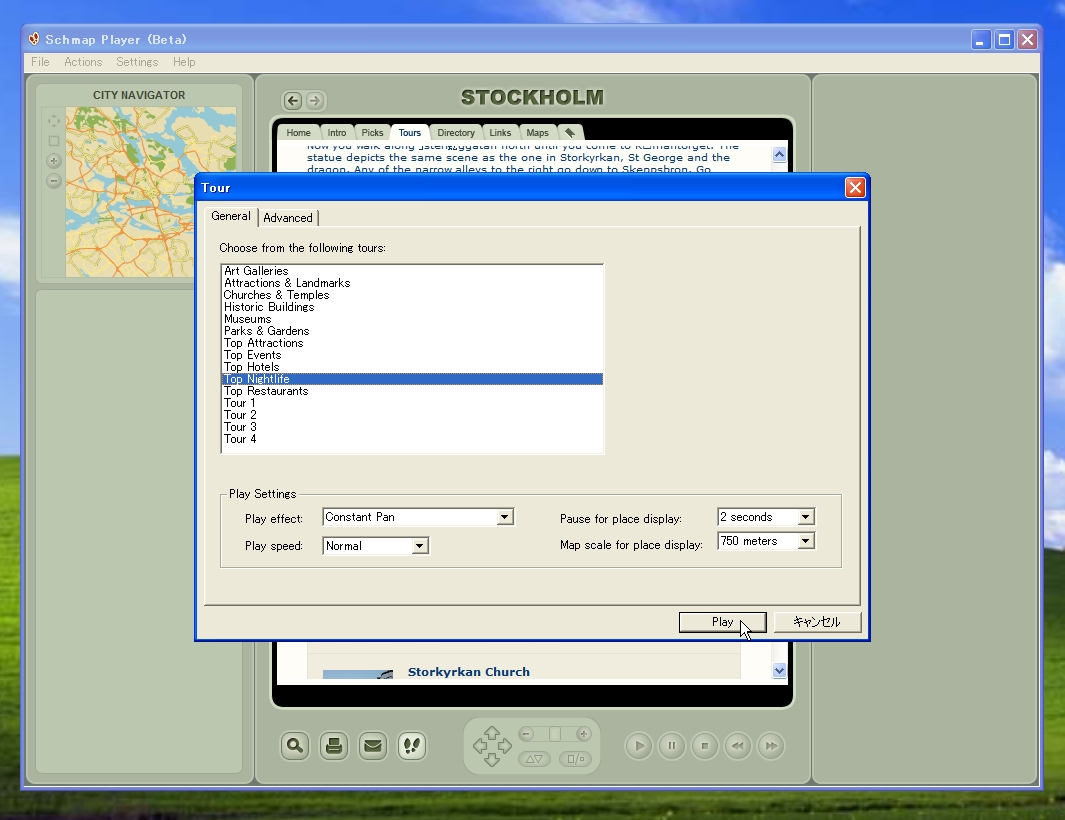Open the Storkyrkan Church link
Viewport: 1065px width, 820px height.
tap(469, 671)
